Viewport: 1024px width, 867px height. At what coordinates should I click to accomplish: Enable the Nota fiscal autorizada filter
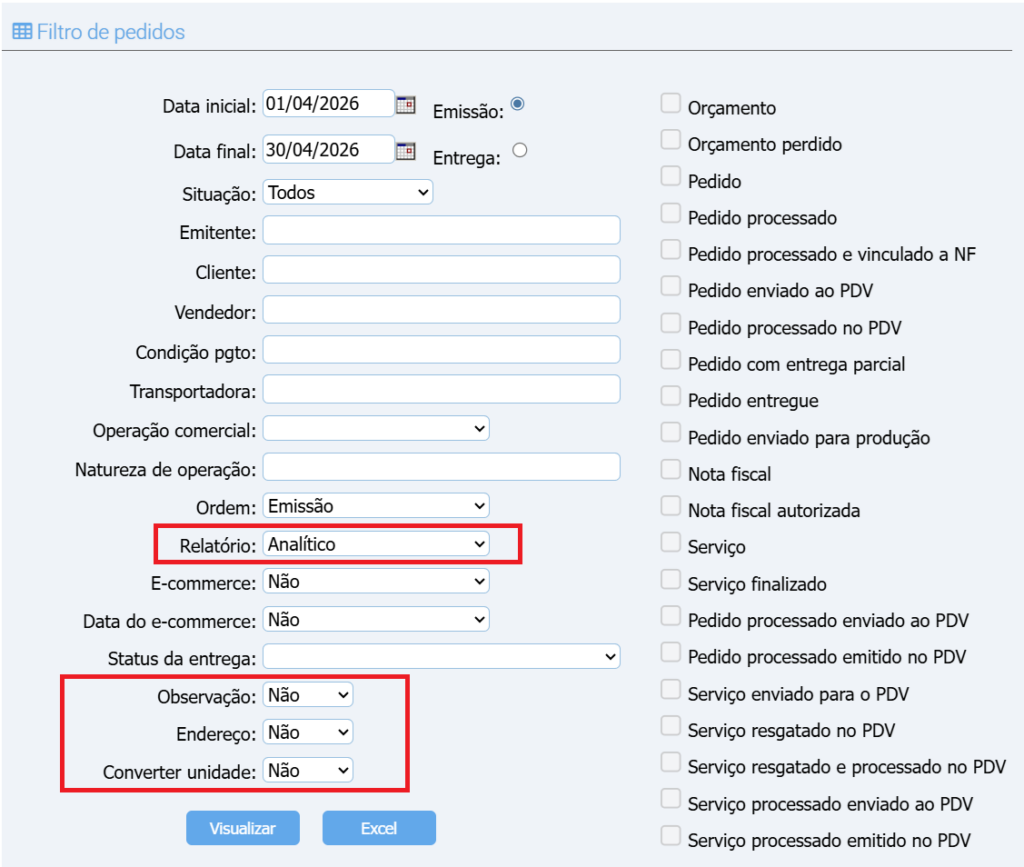point(670,504)
